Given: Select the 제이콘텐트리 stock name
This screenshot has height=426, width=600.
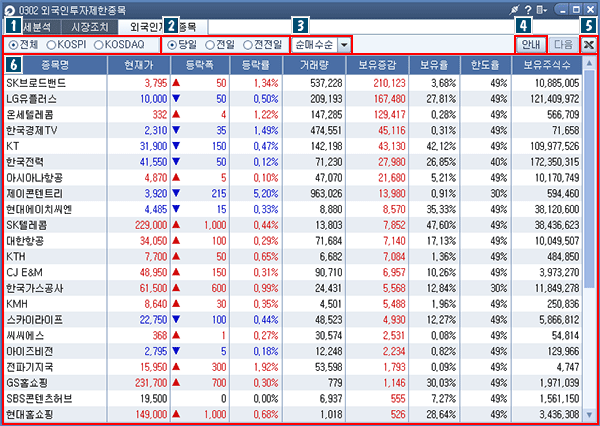Looking at the screenshot, I should coord(34,194).
